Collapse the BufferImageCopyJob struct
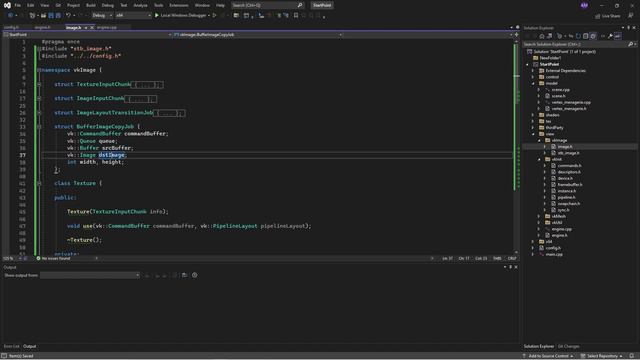The height and width of the screenshot is (360, 640). click(x=40, y=127)
